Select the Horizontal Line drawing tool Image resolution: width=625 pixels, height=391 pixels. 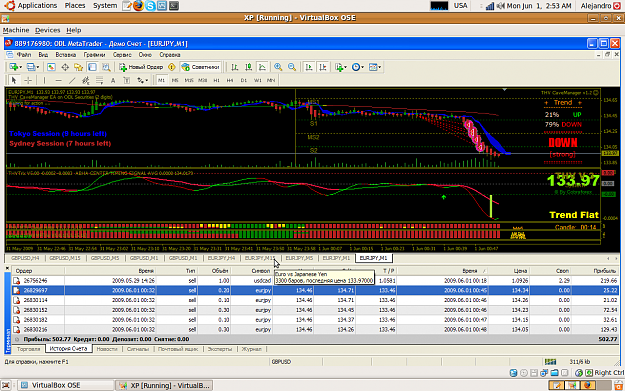tap(58, 80)
